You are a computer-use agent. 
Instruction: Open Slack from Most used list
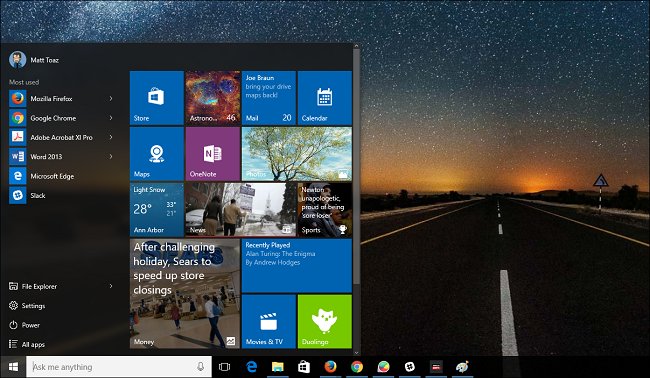(61, 196)
